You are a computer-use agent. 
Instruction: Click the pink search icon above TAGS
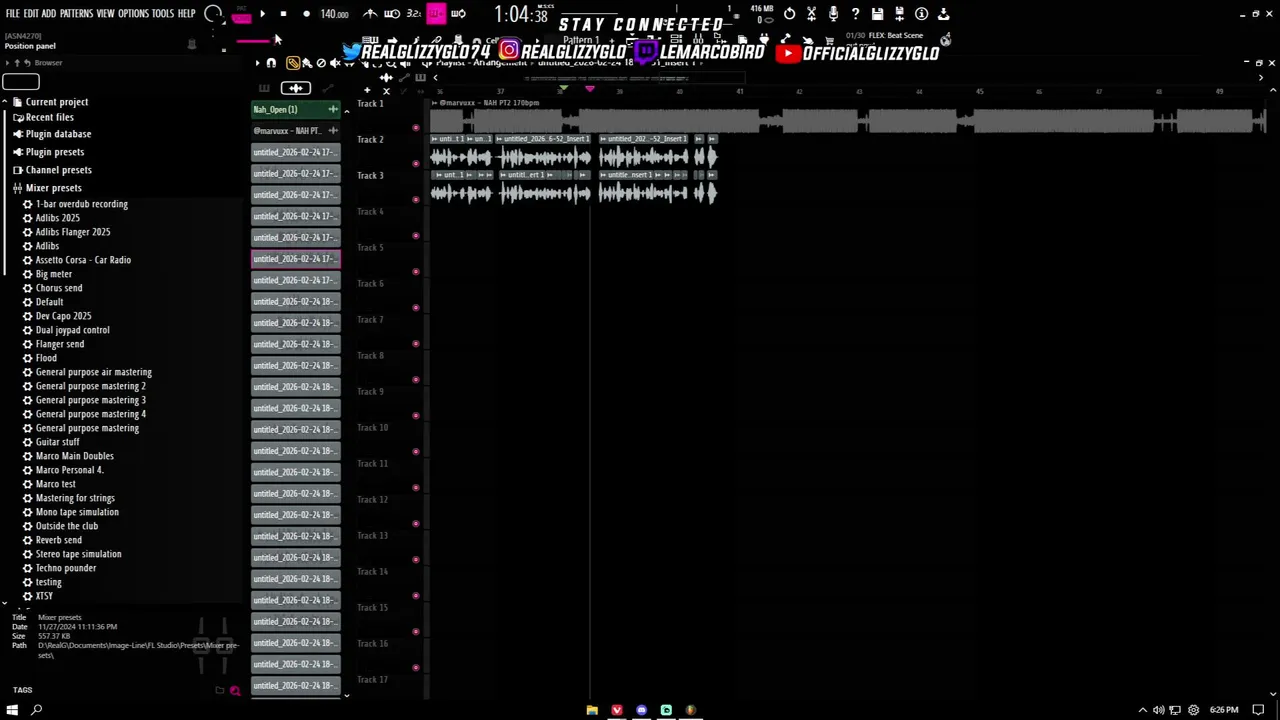click(x=235, y=690)
